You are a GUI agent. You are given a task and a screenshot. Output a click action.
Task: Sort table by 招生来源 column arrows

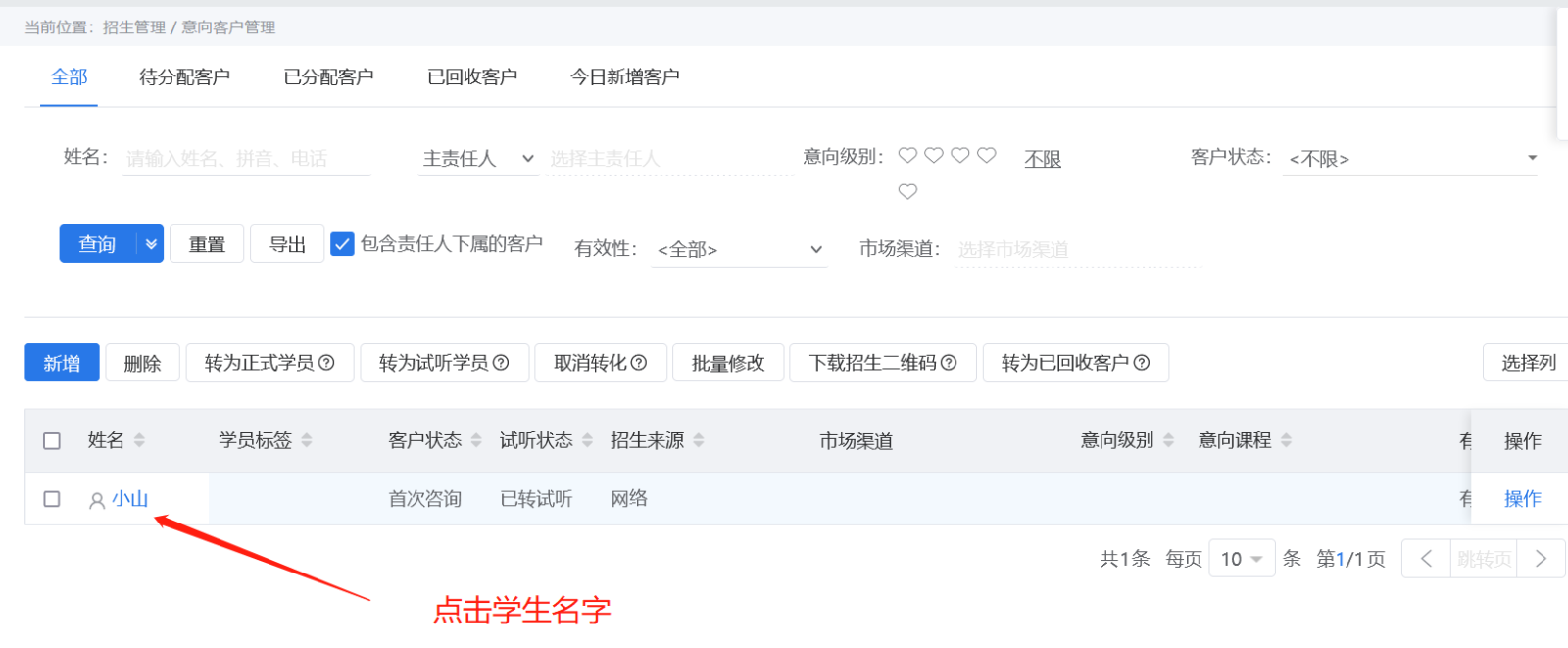pos(699,440)
